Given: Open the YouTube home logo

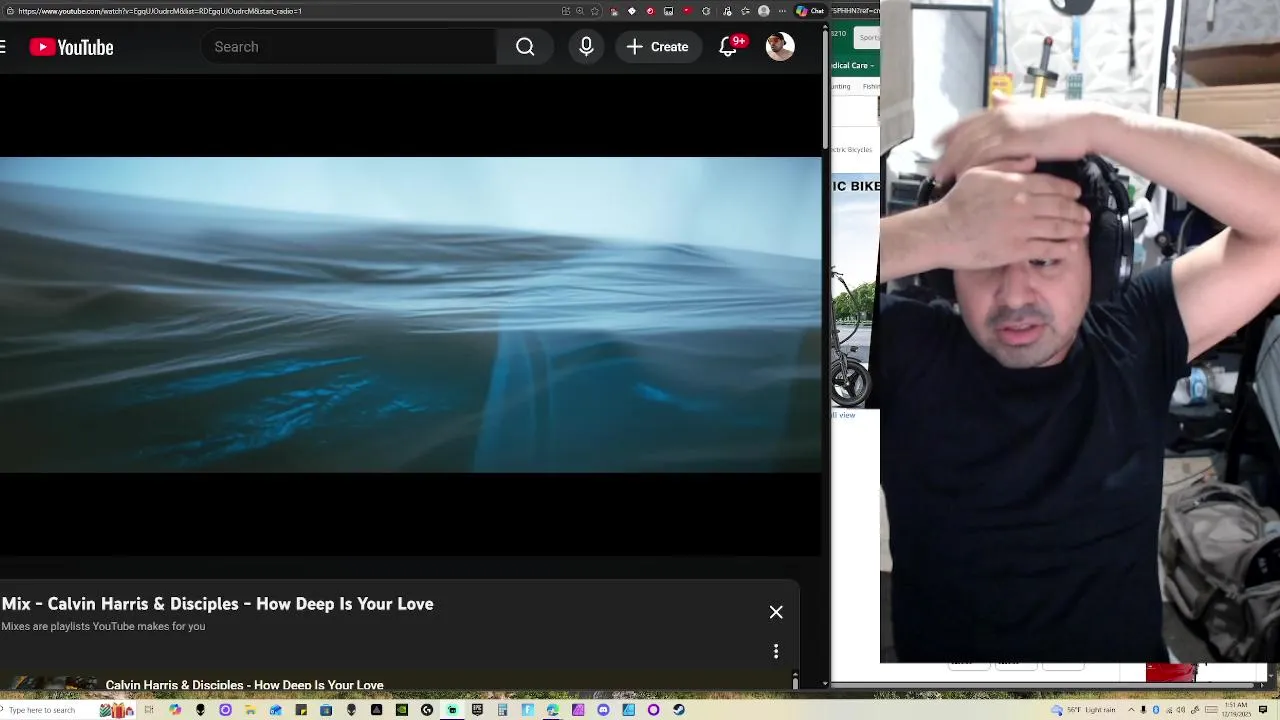Looking at the screenshot, I should tap(71, 47).
